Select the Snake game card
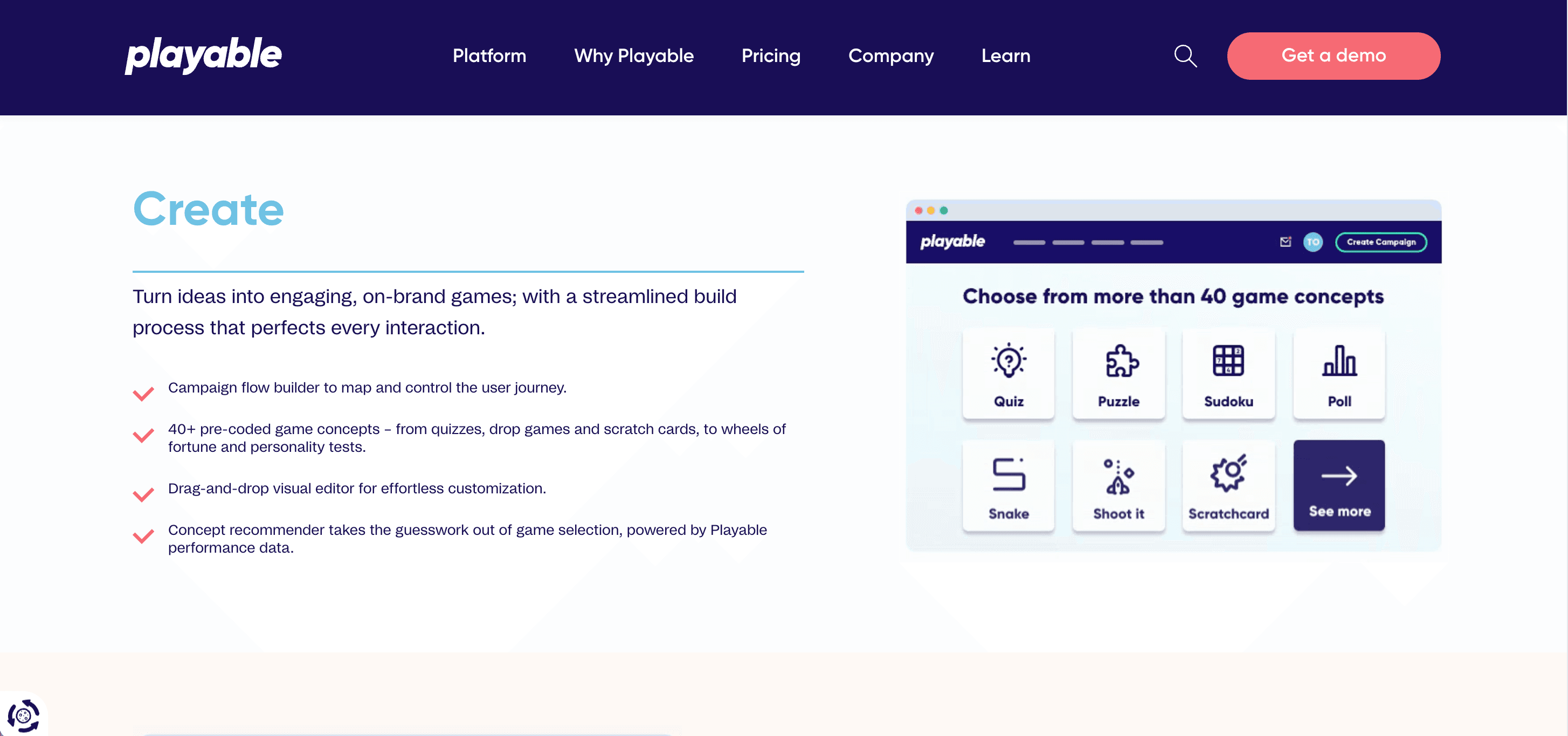The height and width of the screenshot is (736, 1568). click(x=1008, y=486)
